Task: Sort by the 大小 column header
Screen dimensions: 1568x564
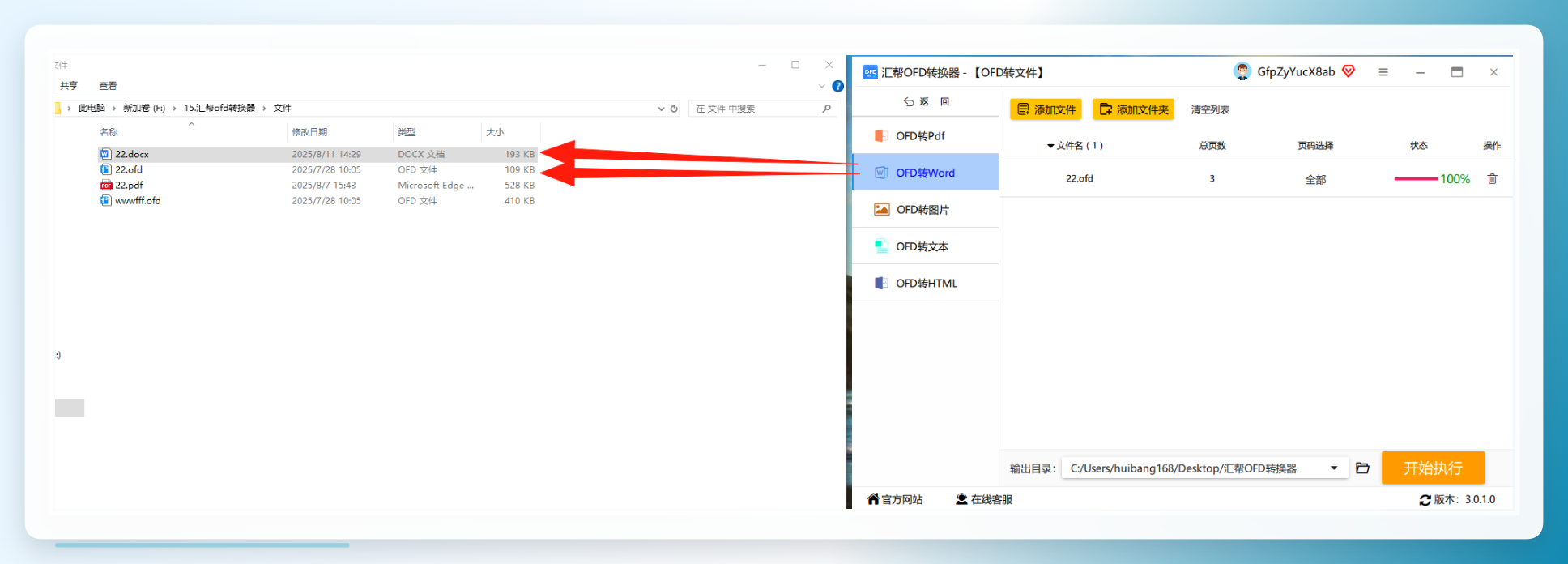Action: click(x=510, y=132)
